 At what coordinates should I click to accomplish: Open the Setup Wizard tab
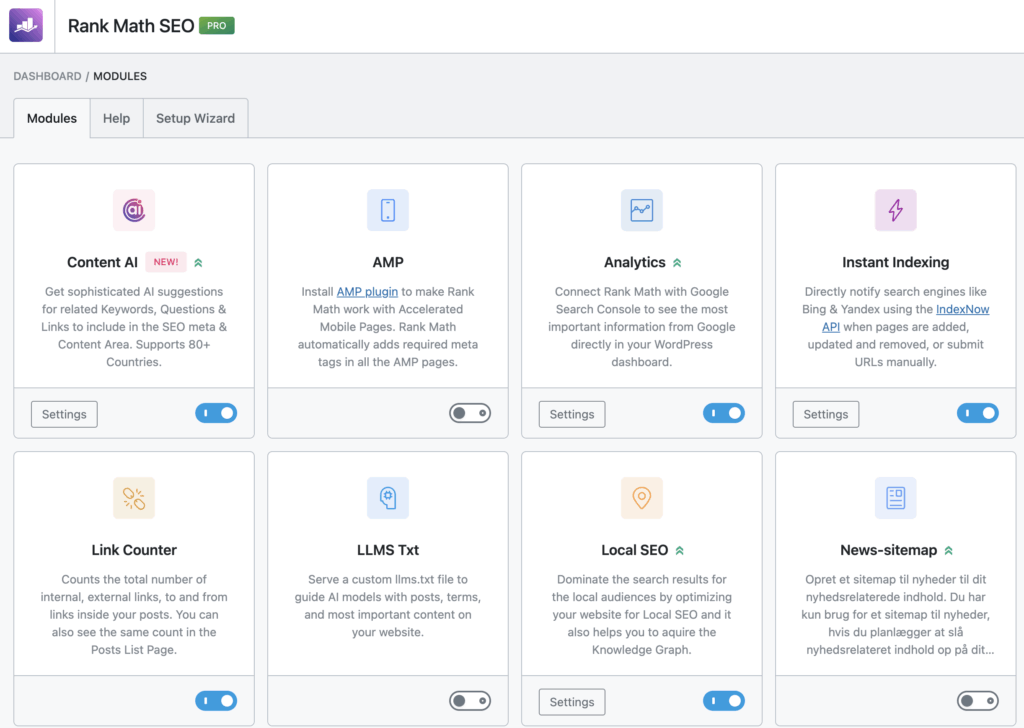click(x=195, y=118)
